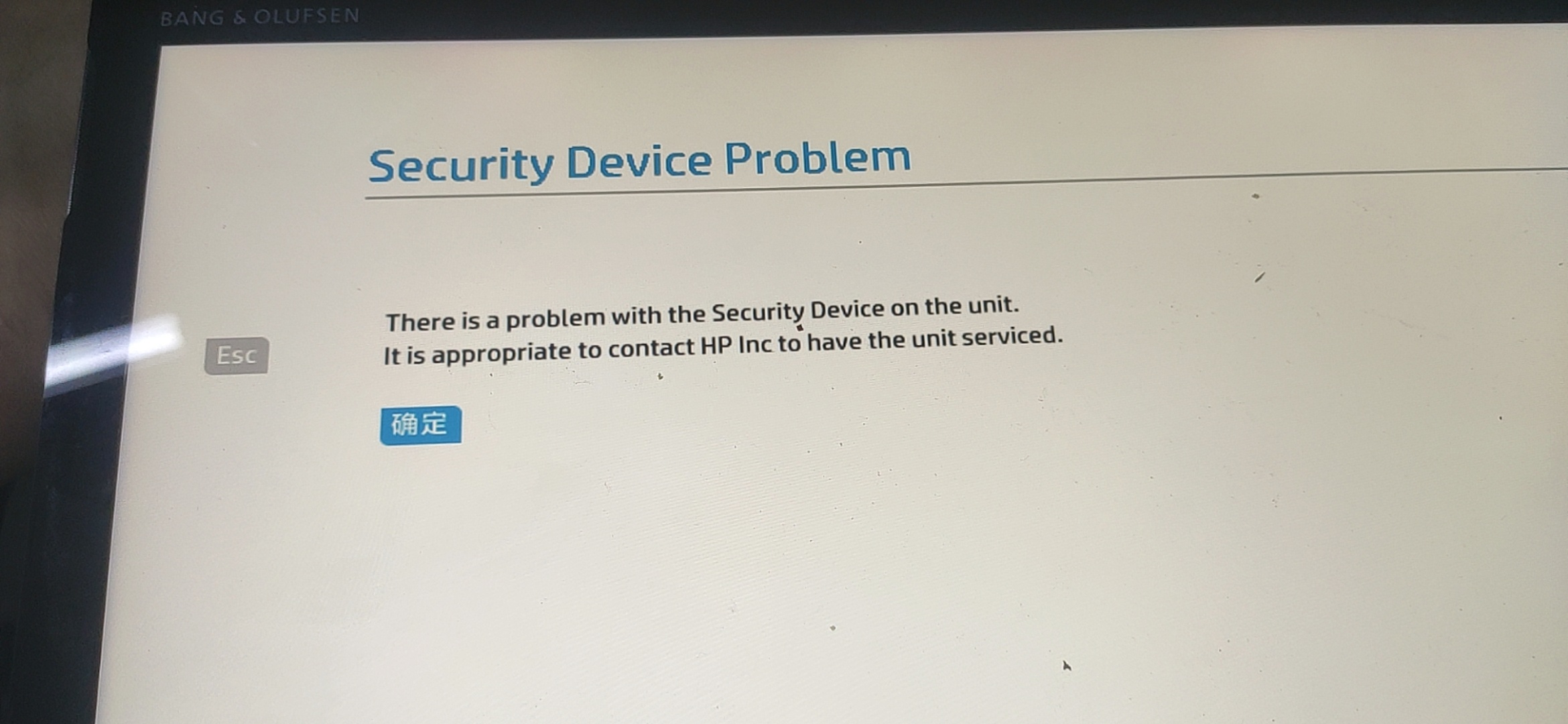Click the phrase have the unit serviced

point(935,339)
